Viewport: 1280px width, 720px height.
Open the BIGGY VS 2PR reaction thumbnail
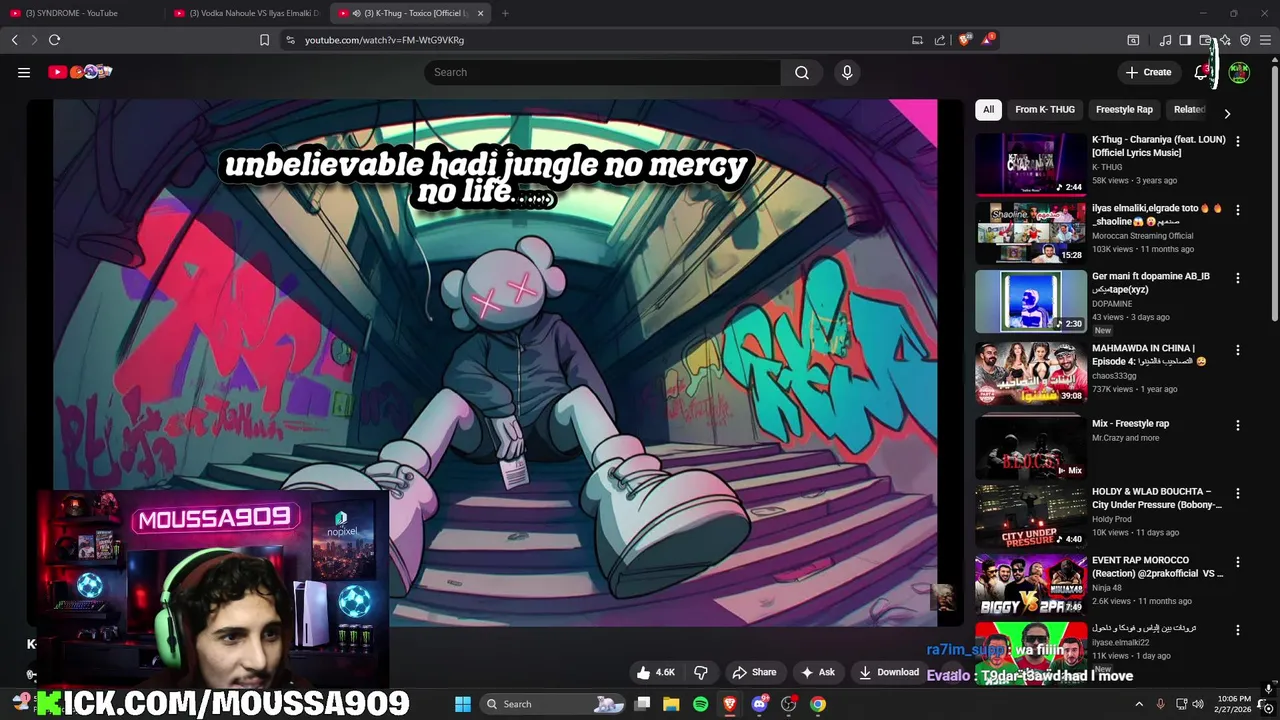point(1030,584)
